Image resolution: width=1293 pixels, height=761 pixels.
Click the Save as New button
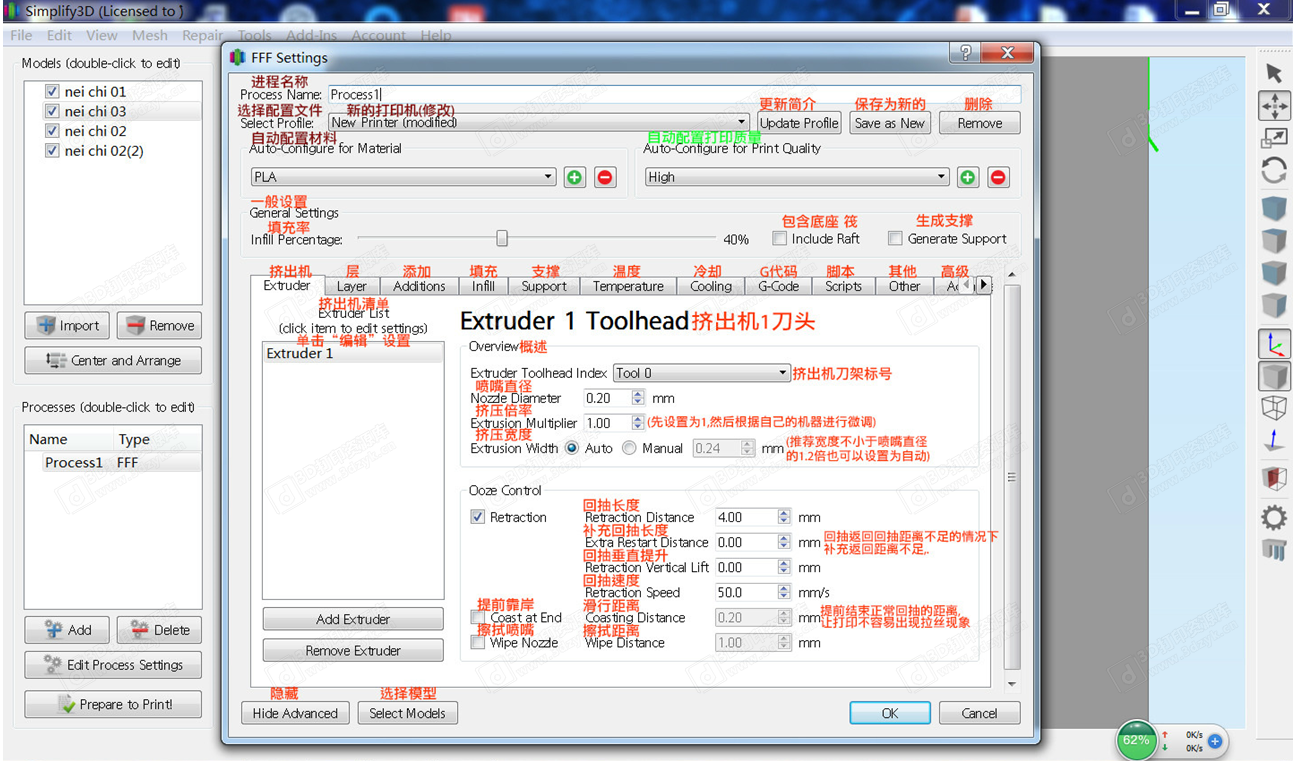[889, 123]
